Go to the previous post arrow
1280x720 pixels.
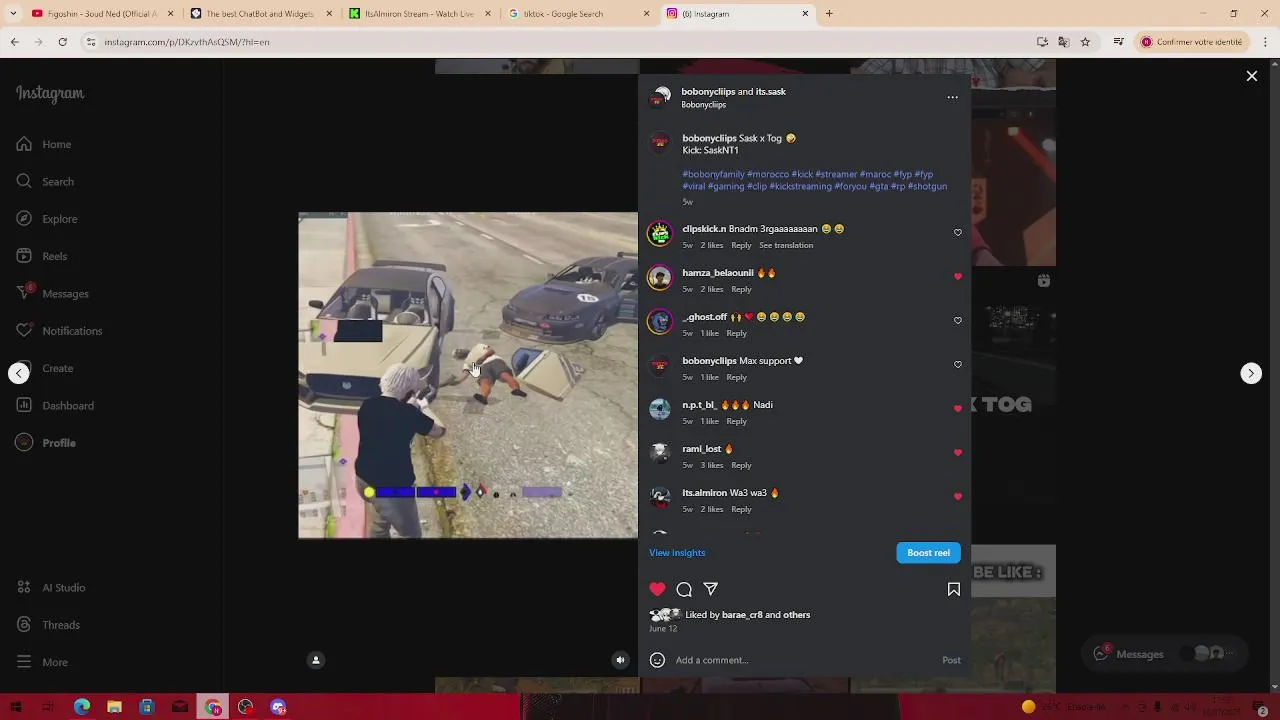[19, 373]
